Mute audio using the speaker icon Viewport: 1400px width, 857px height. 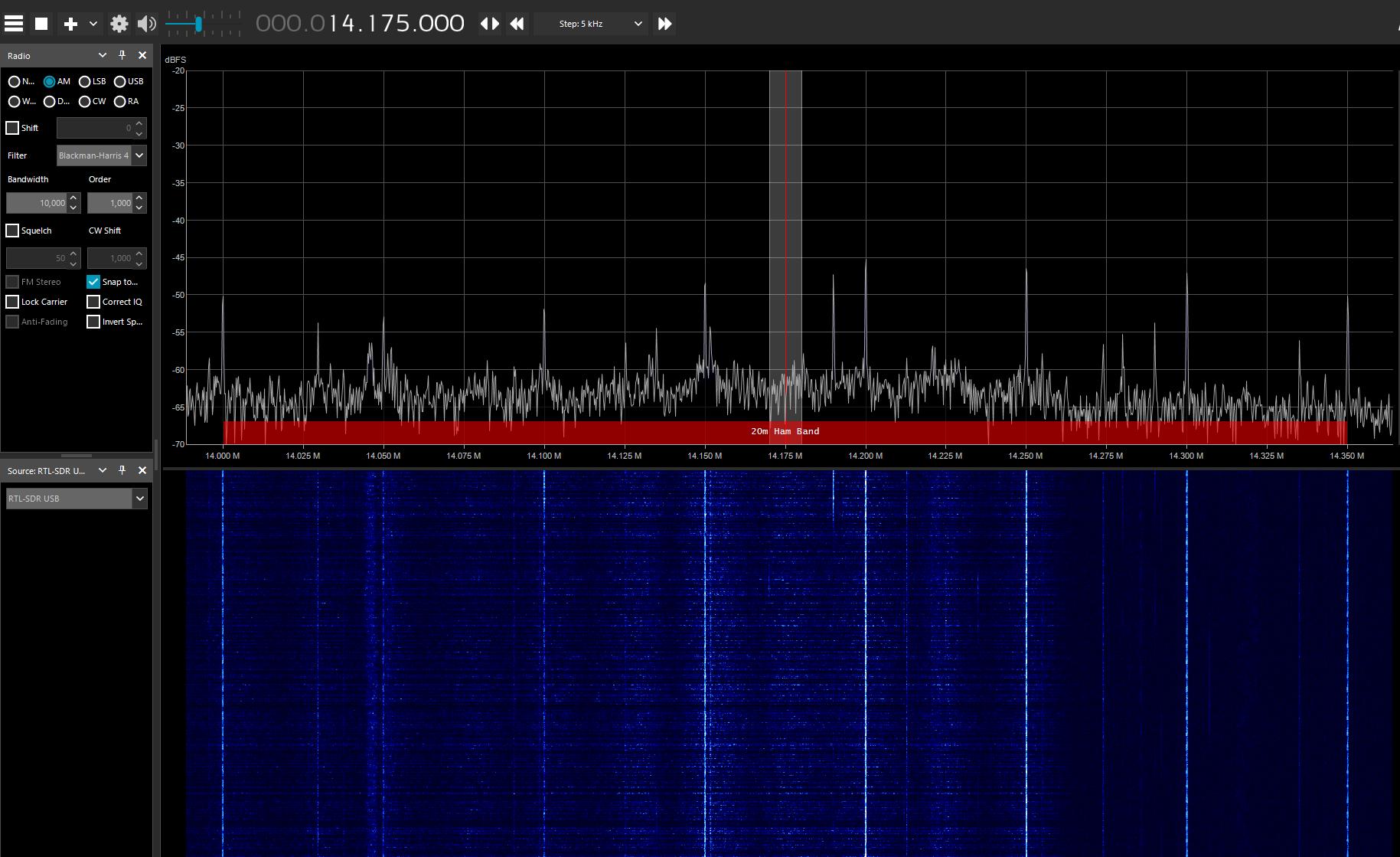[145, 24]
